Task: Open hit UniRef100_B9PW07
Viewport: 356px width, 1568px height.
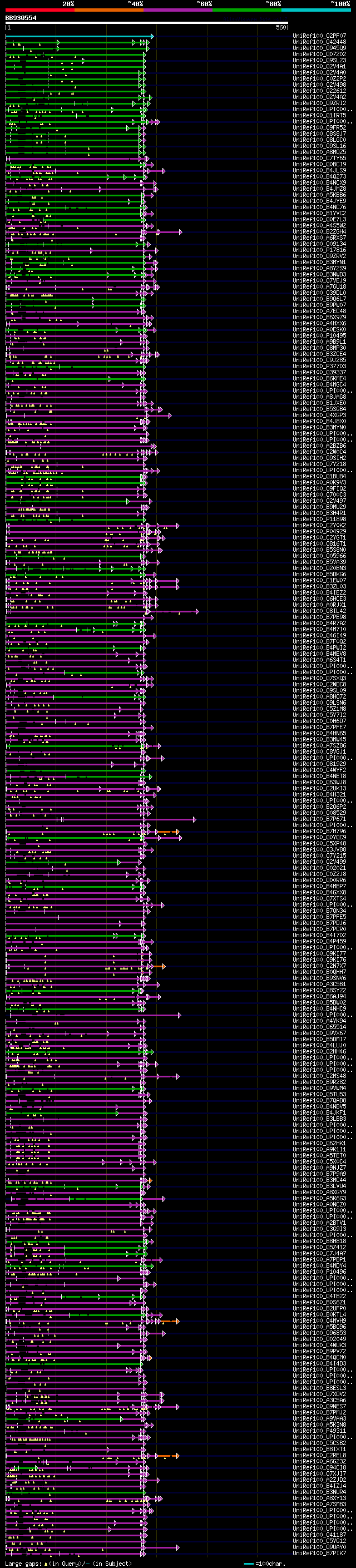Action: click(319, 305)
